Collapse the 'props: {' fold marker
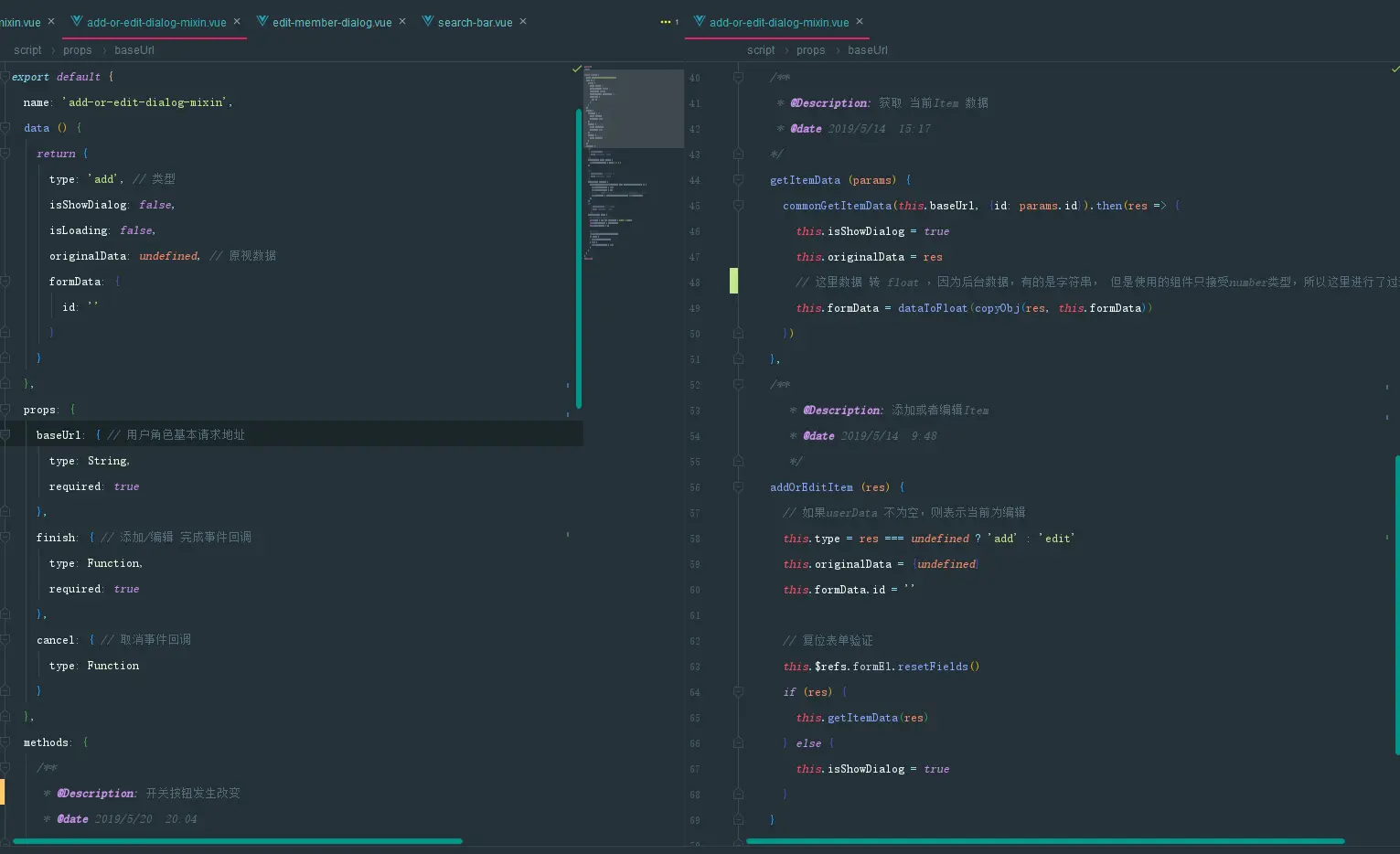This screenshot has width=1400, height=854. point(5,410)
